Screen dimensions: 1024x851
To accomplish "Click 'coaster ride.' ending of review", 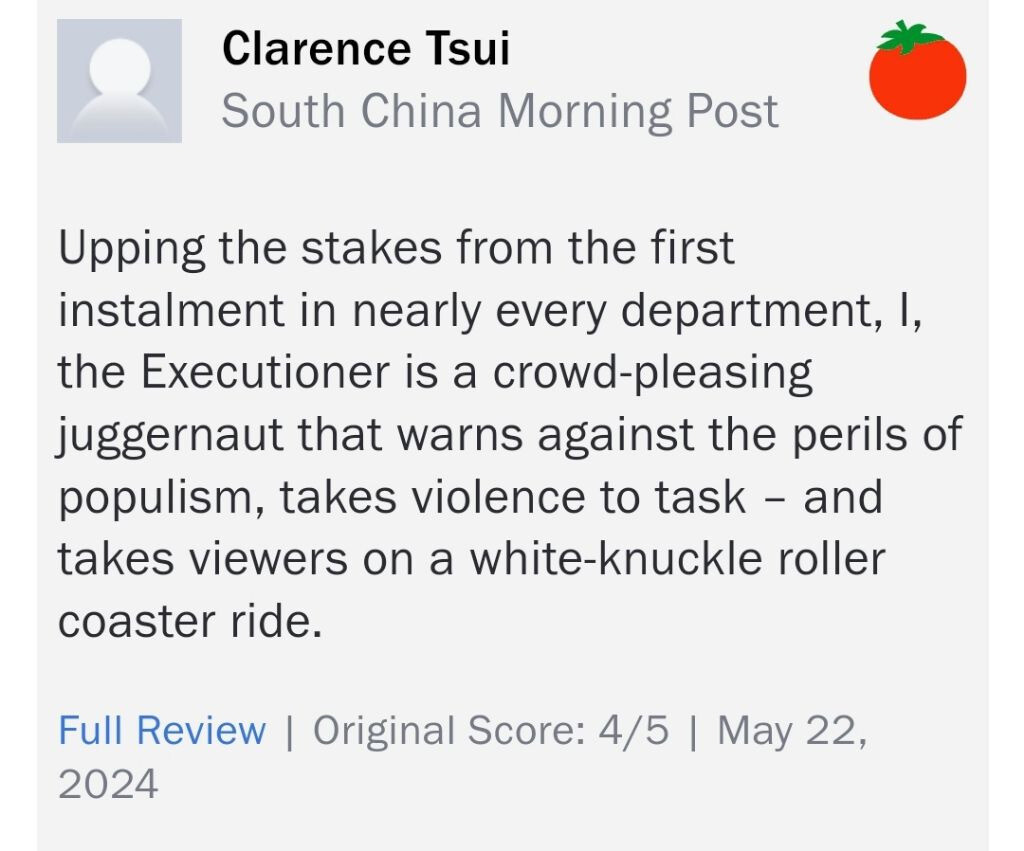I will 191,621.
